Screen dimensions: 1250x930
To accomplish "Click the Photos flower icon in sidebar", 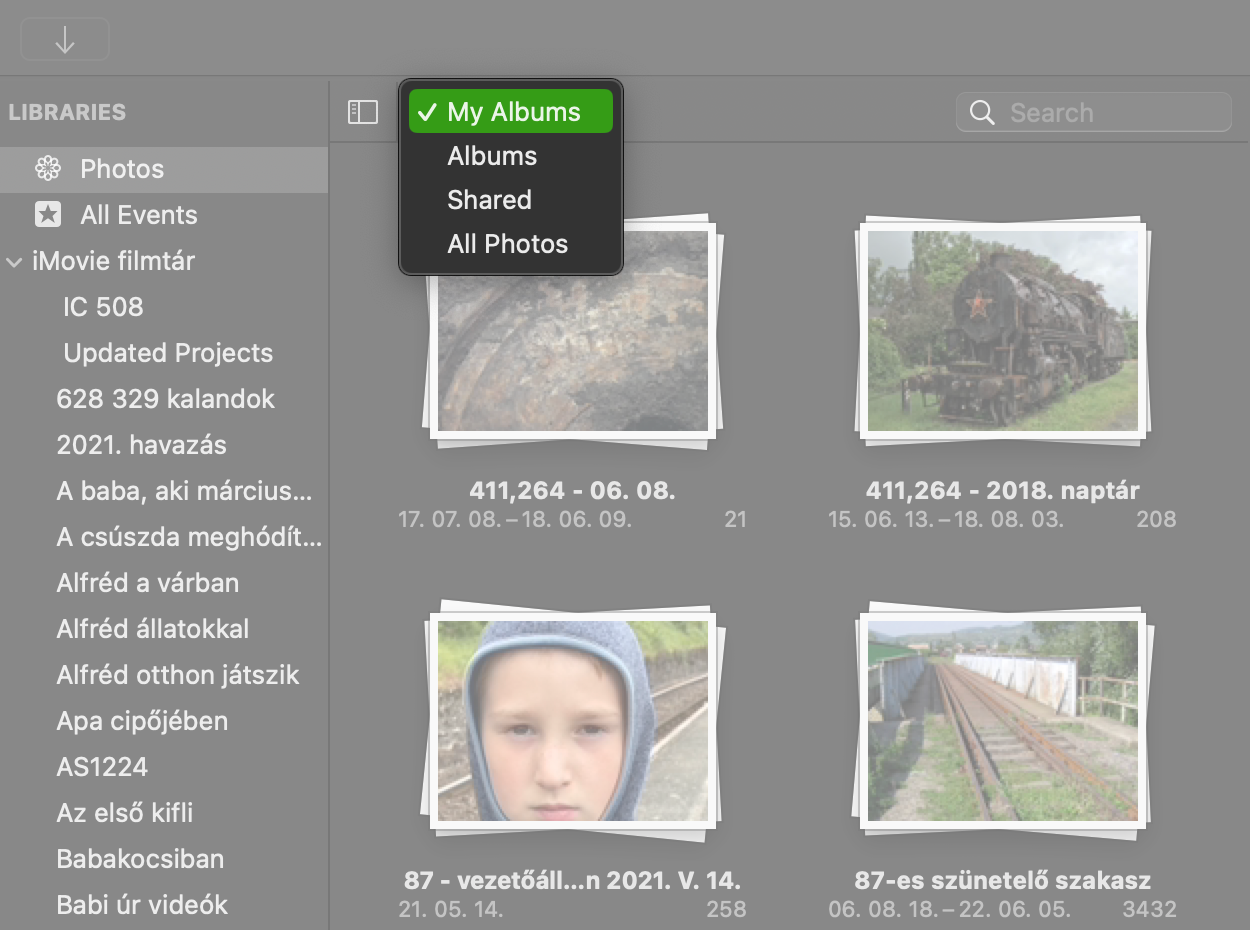I will pyautogui.click(x=48, y=169).
